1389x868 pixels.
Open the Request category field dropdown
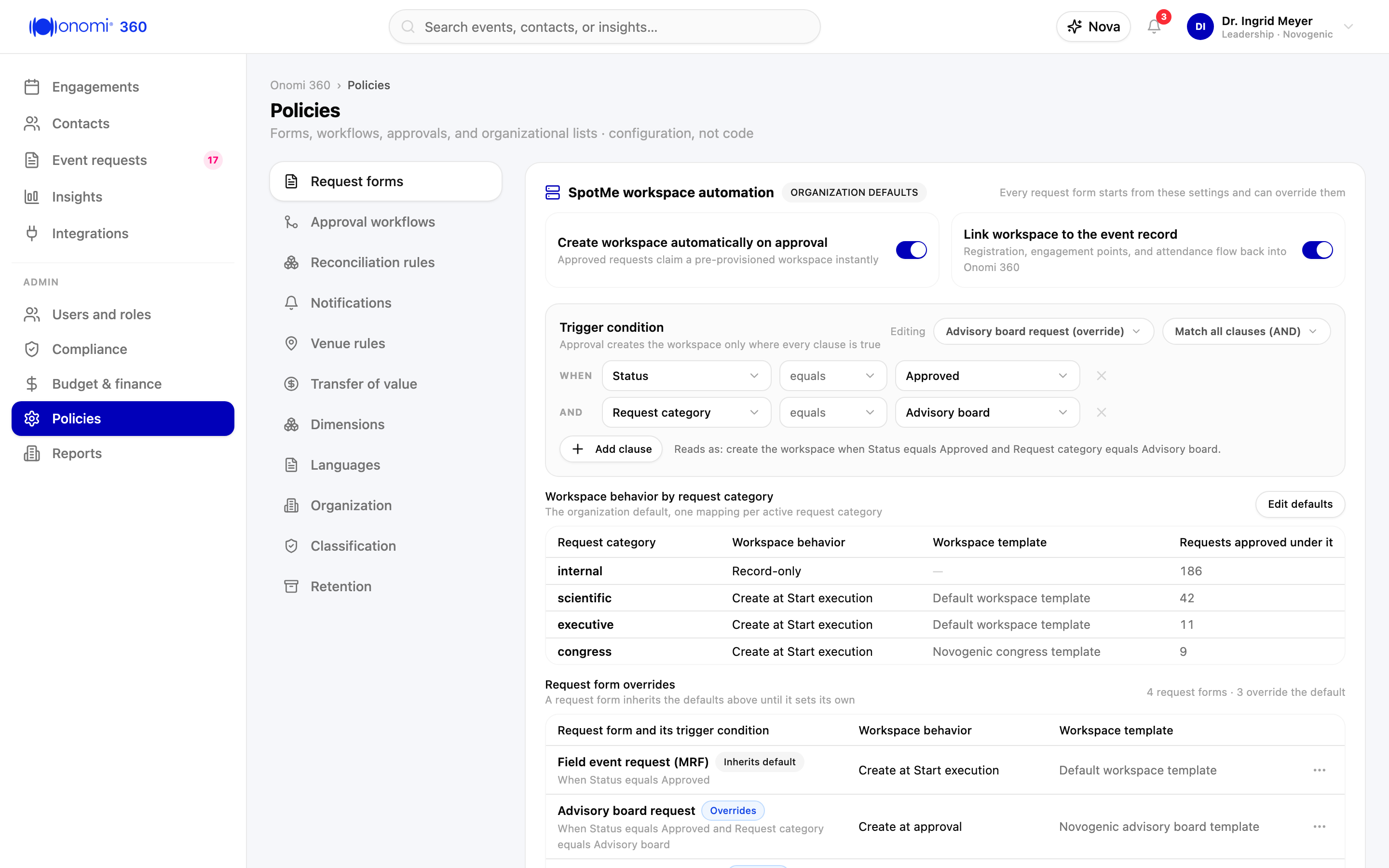[x=686, y=413]
